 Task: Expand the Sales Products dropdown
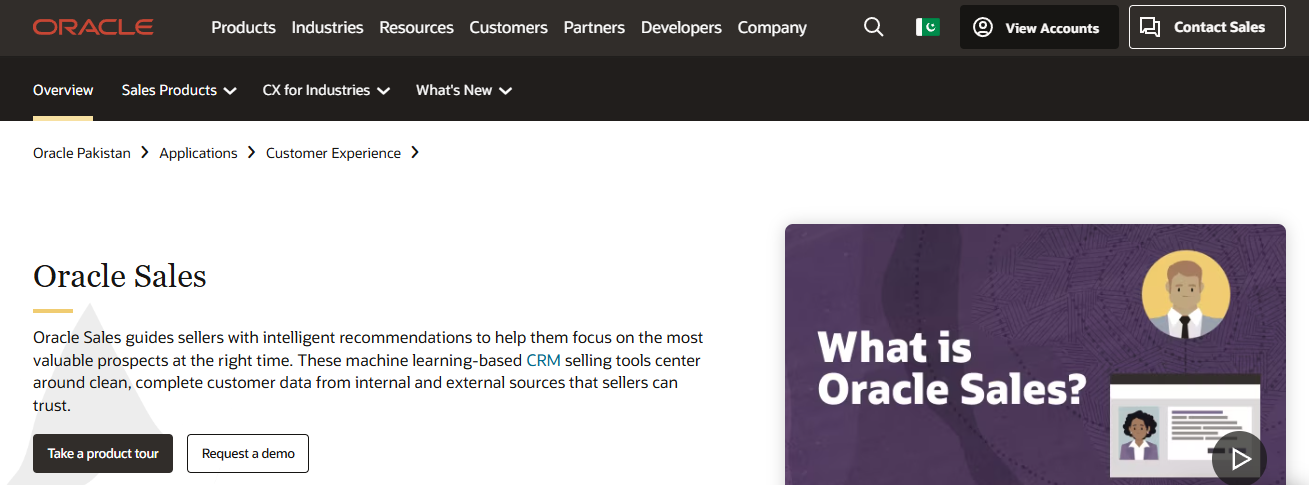tap(179, 90)
